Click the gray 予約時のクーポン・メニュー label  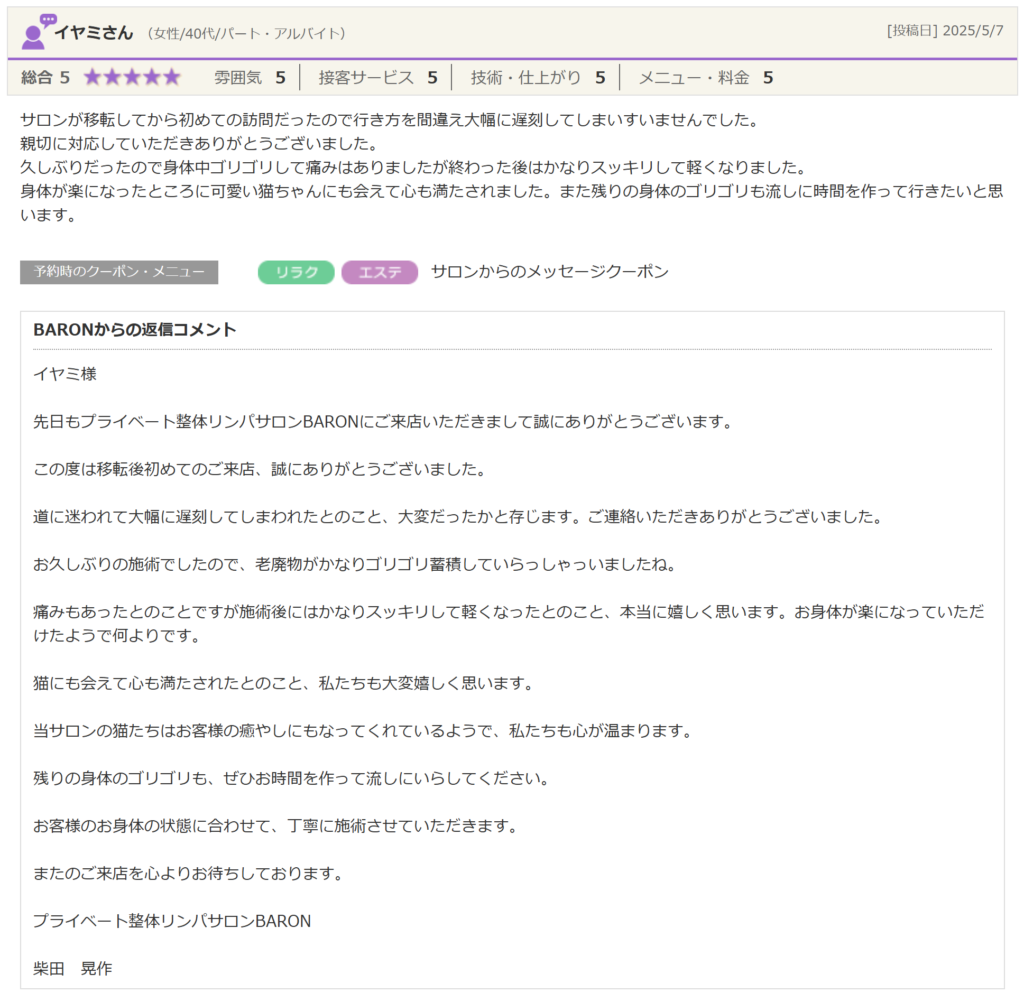coord(119,272)
